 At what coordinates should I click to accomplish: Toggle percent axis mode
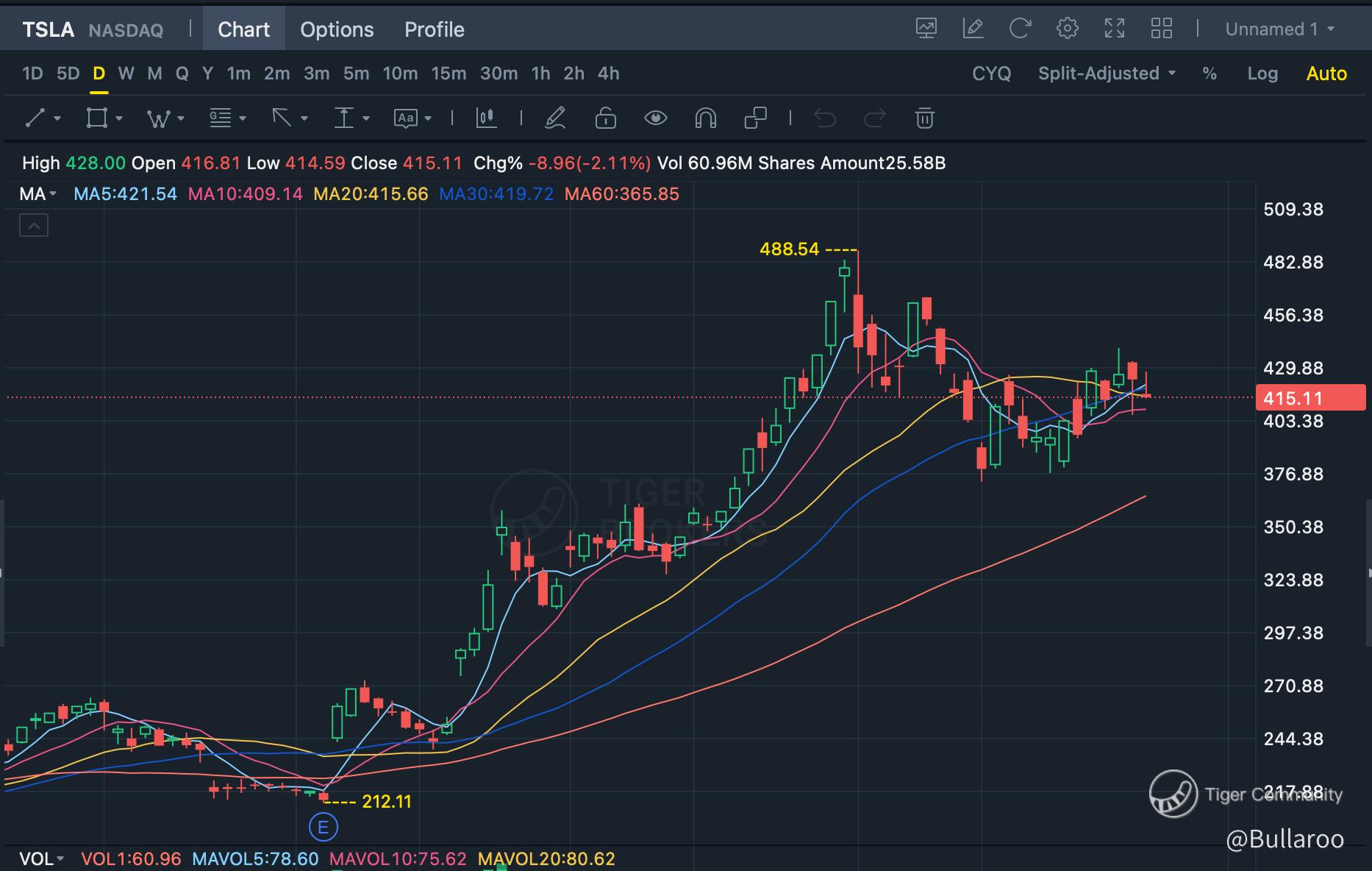click(1209, 74)
